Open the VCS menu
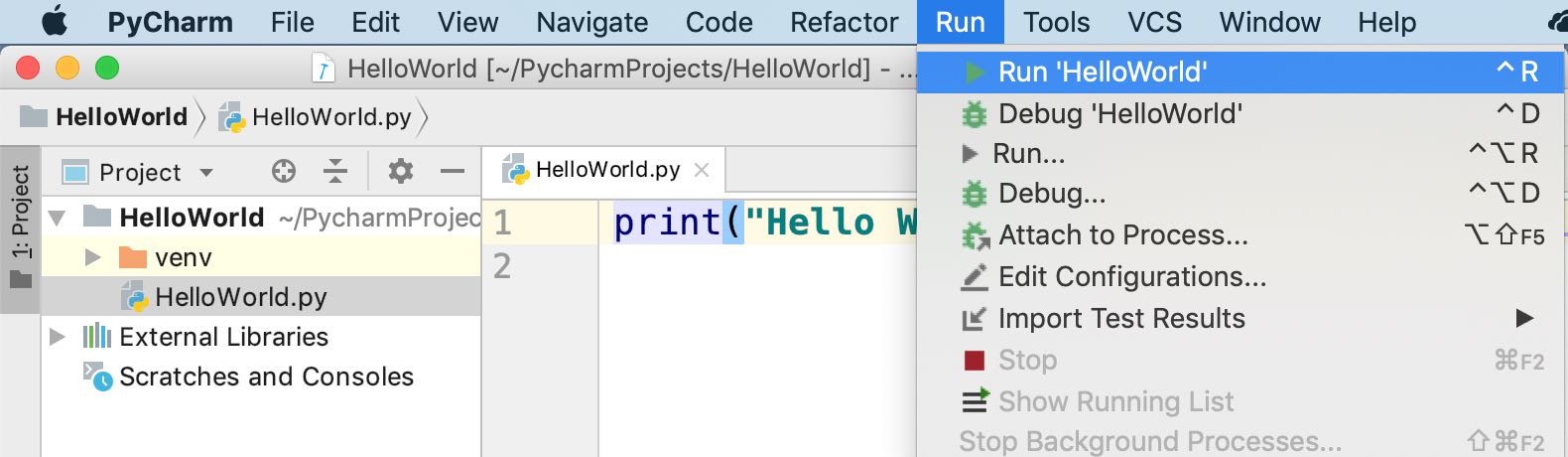The image size is (1568, 457). coord(1154,22)
